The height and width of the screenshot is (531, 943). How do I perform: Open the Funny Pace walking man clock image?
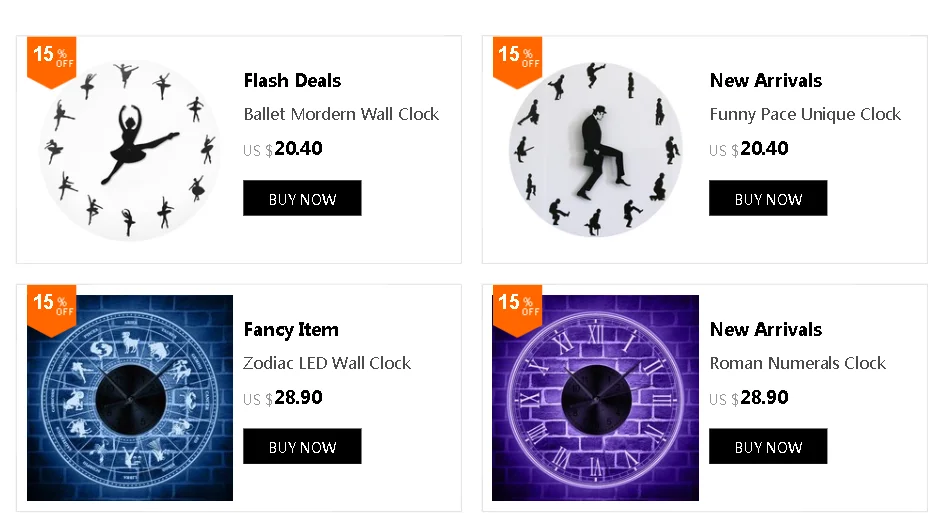596,152
